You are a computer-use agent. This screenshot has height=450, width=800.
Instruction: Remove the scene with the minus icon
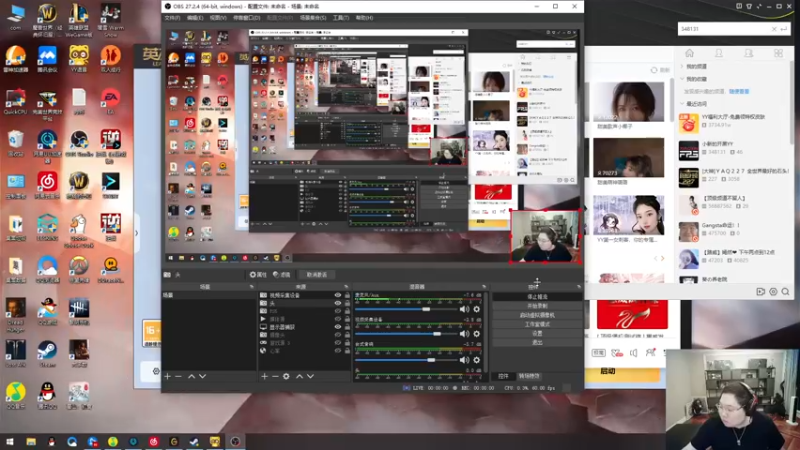[178, 377]
